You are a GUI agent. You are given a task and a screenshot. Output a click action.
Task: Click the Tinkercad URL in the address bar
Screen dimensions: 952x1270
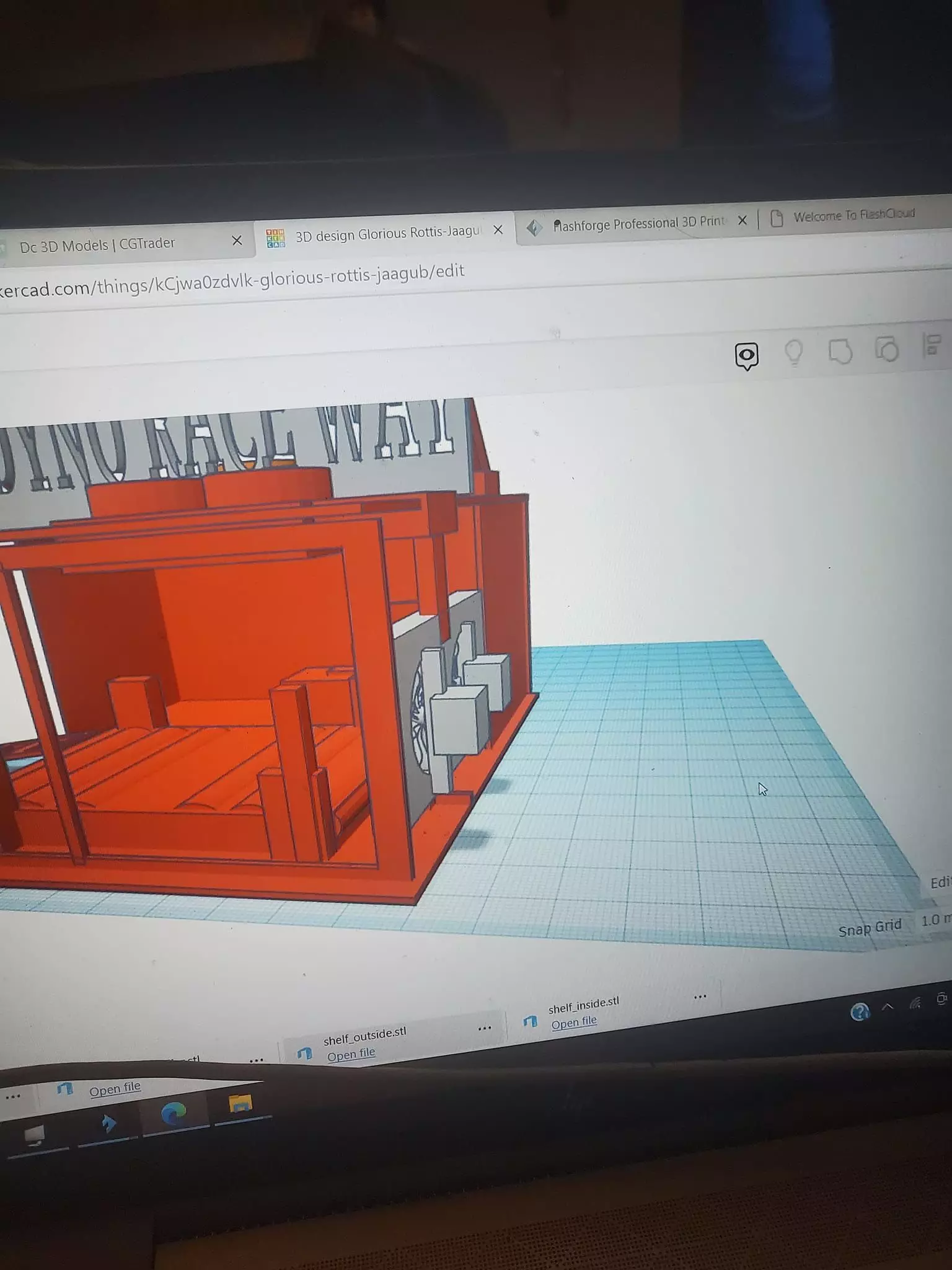(x=232, y=280)
